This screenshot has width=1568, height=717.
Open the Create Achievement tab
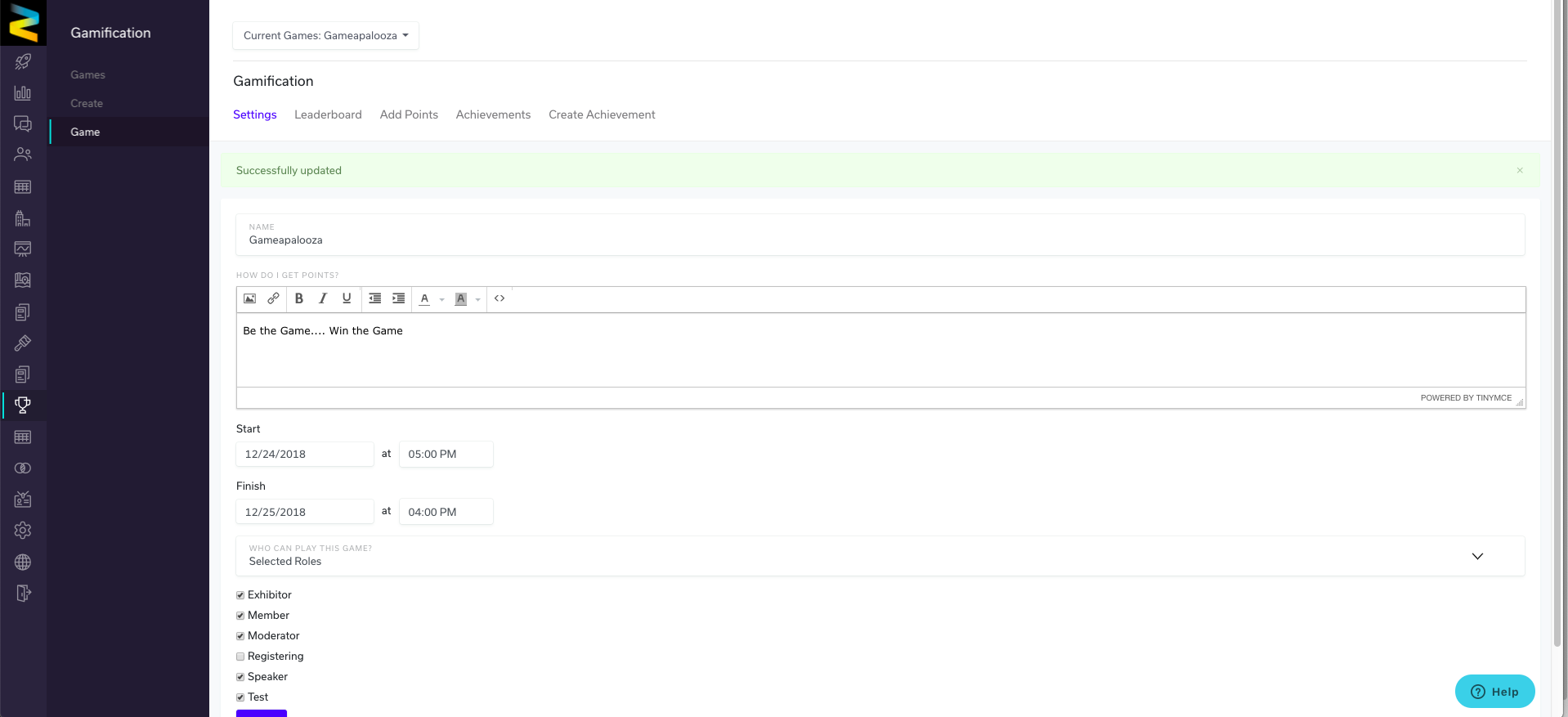pos(602,114)
